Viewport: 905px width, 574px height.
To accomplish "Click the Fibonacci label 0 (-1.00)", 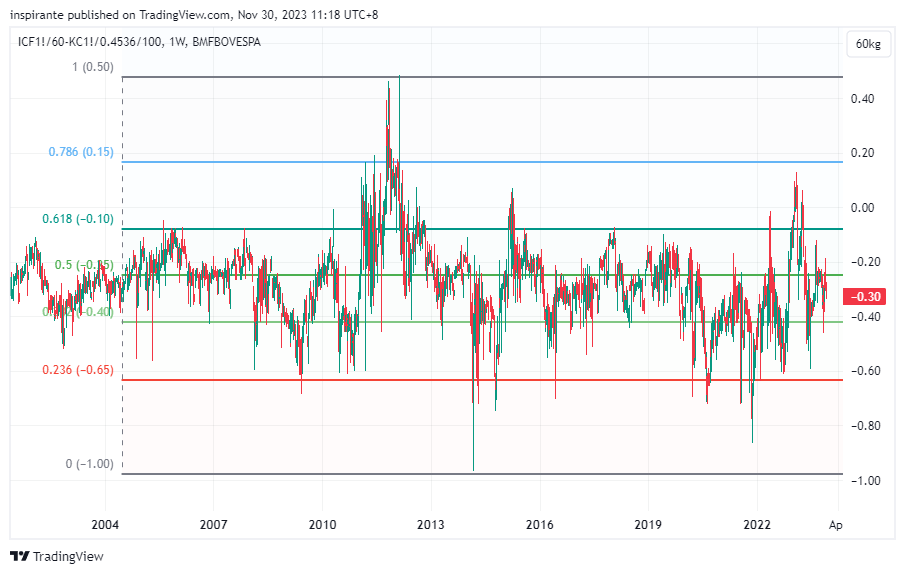I will (89, 464).
